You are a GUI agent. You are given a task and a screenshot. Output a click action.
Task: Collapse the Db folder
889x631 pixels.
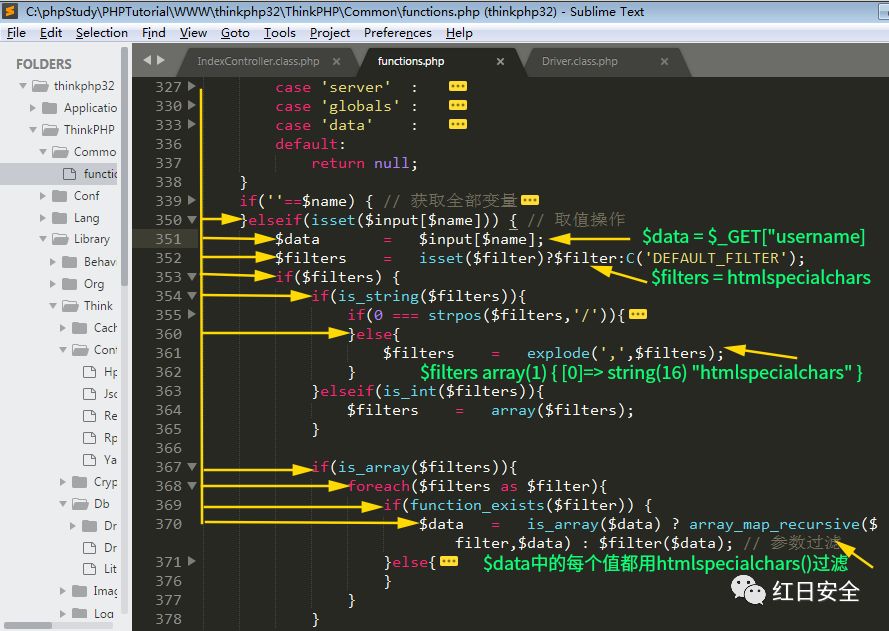coord(64,503)
